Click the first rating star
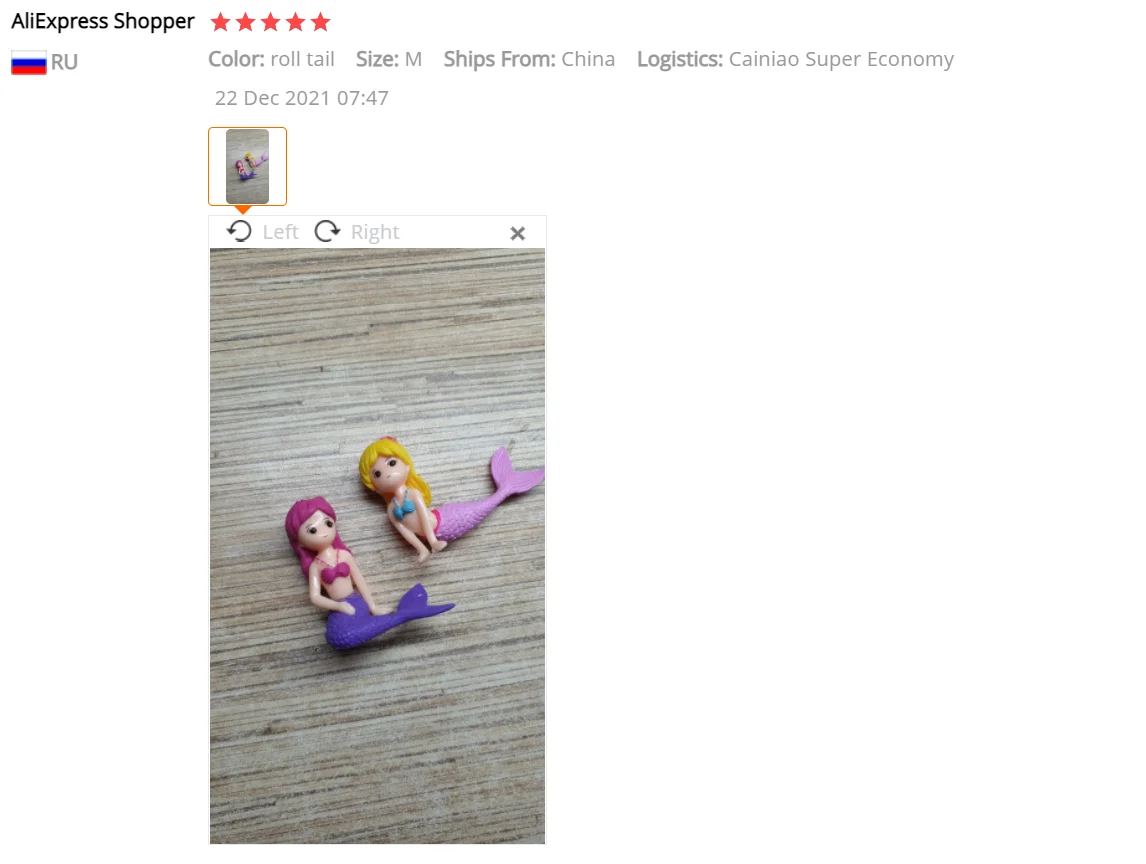Image resolution: width=1146 pixels, height=864 pixels. 220,22
